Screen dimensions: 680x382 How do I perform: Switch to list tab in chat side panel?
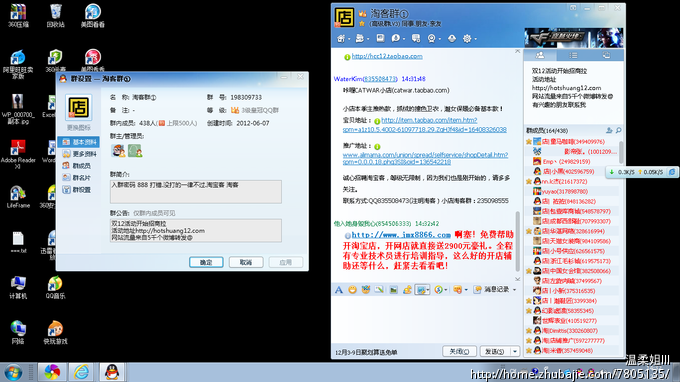(573, 55)
